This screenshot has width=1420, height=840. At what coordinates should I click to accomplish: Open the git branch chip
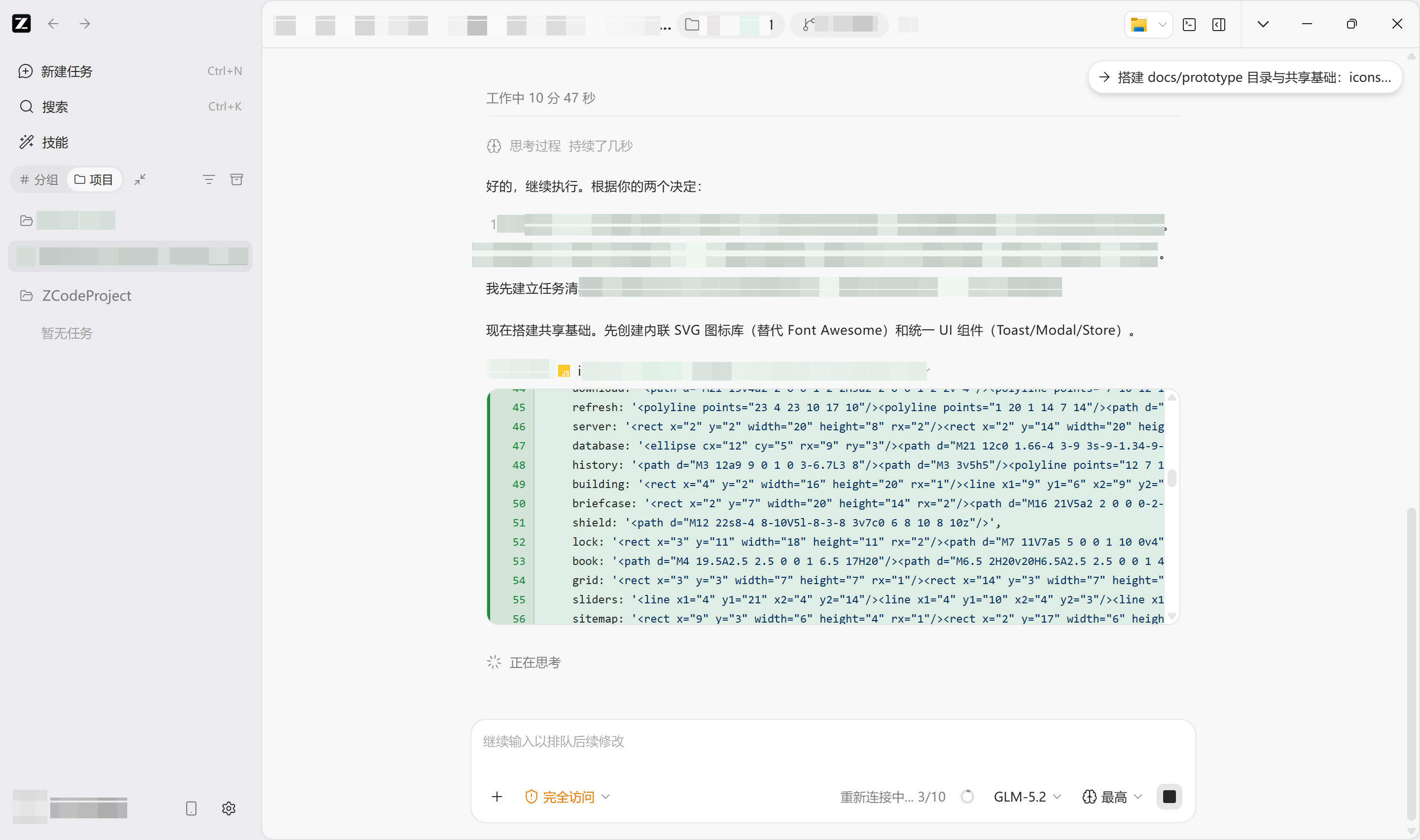[839, 24]
